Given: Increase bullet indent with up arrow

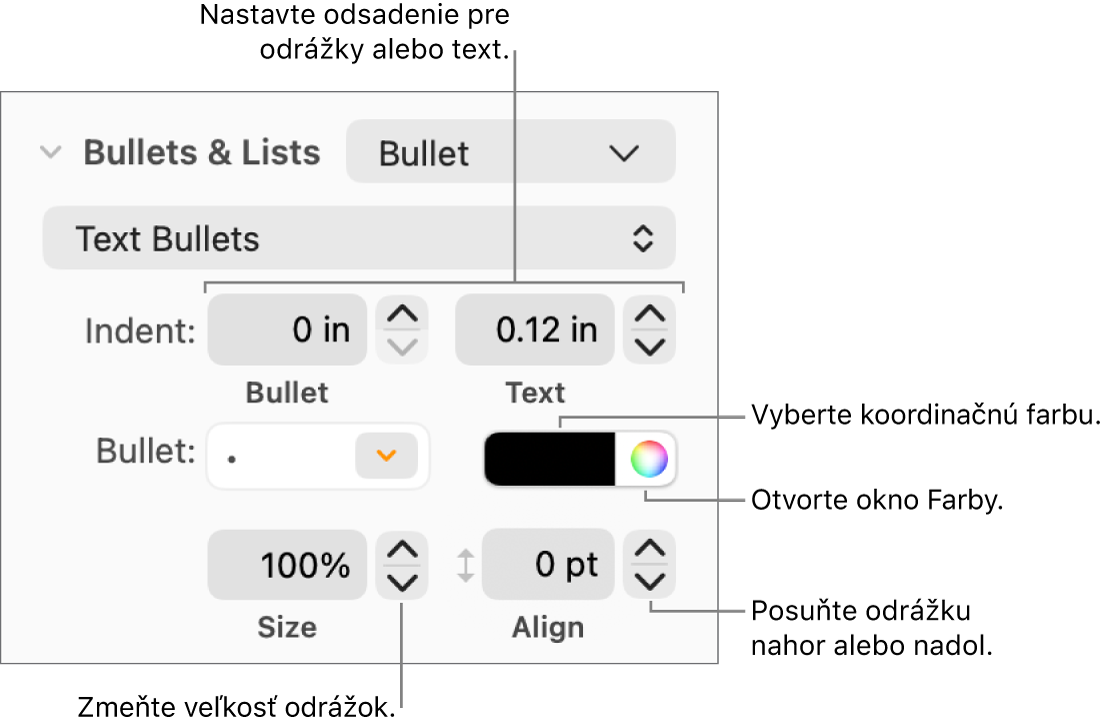Looking at the screenshot, I should 402,315.
